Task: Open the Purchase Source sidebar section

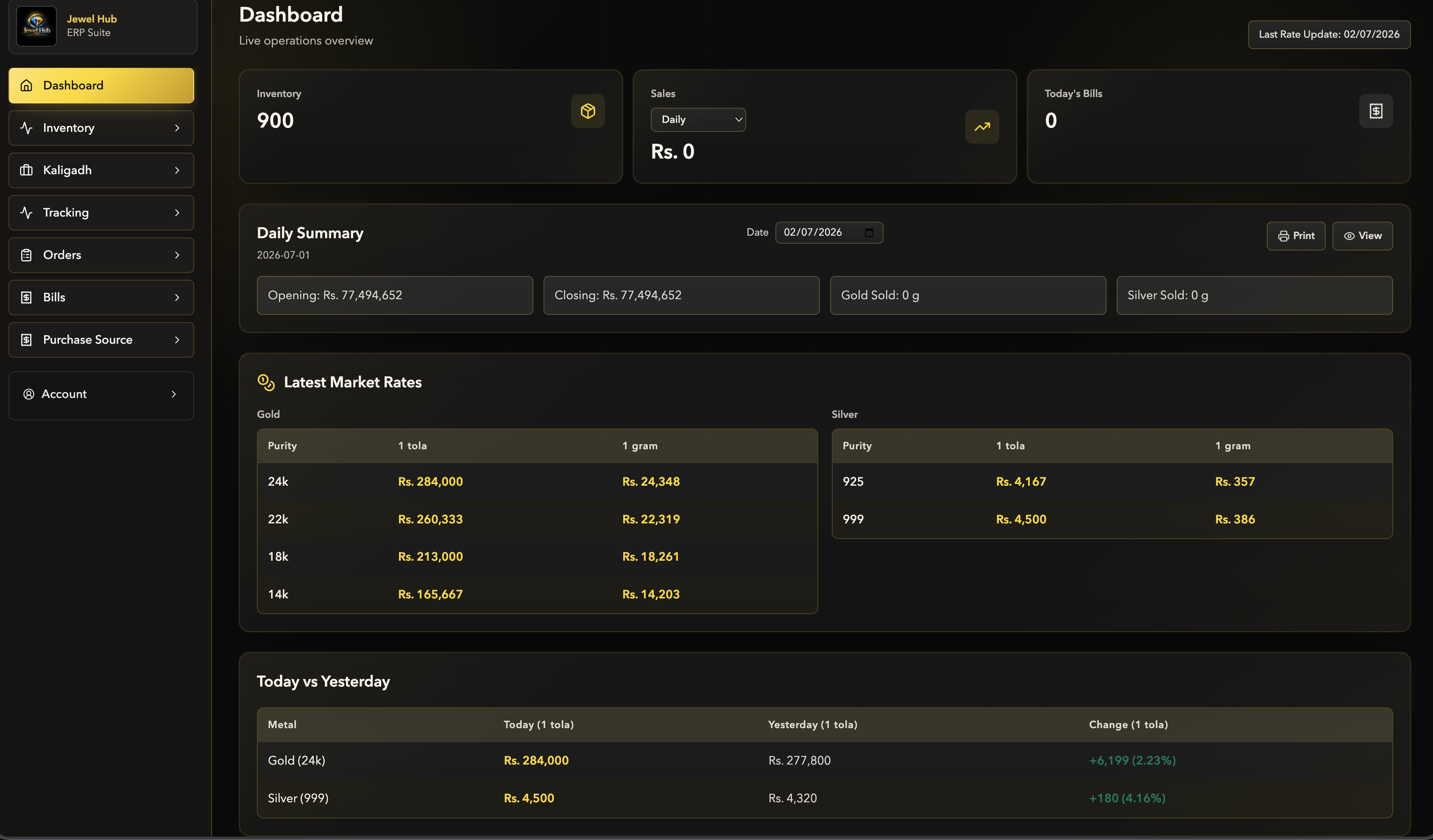Action: [x=101, y=340]
